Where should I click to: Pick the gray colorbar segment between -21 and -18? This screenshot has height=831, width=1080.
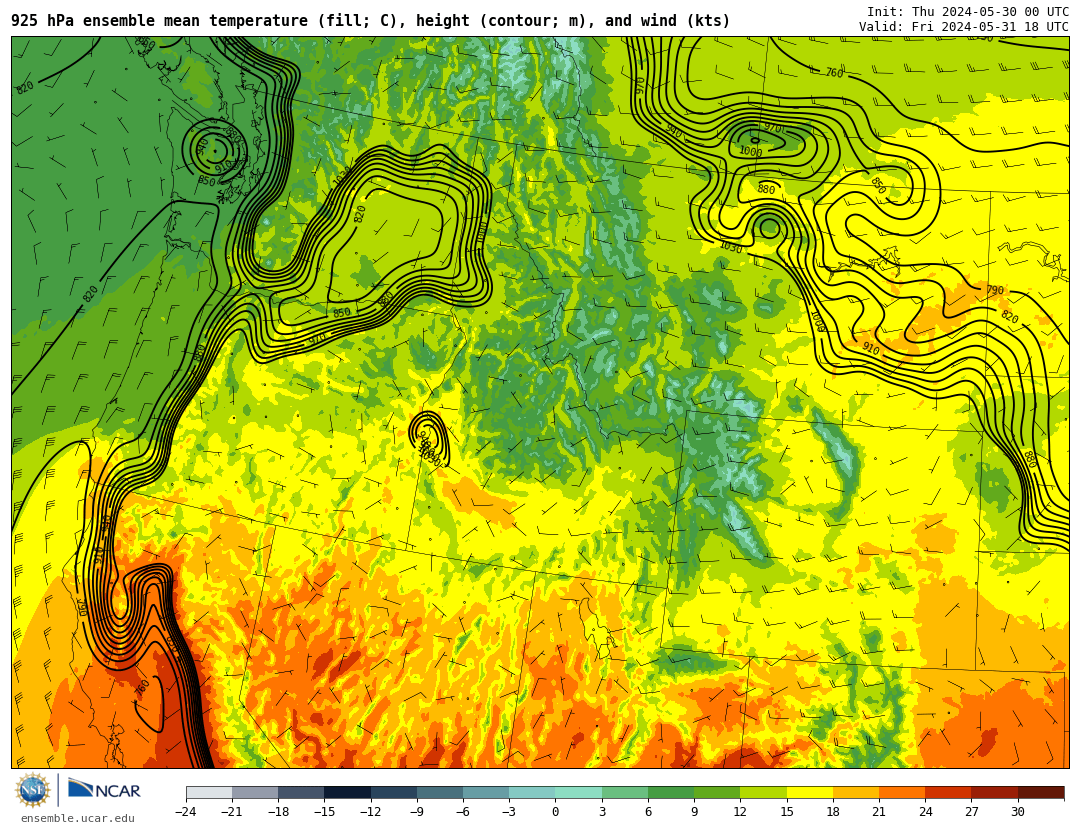256,792
